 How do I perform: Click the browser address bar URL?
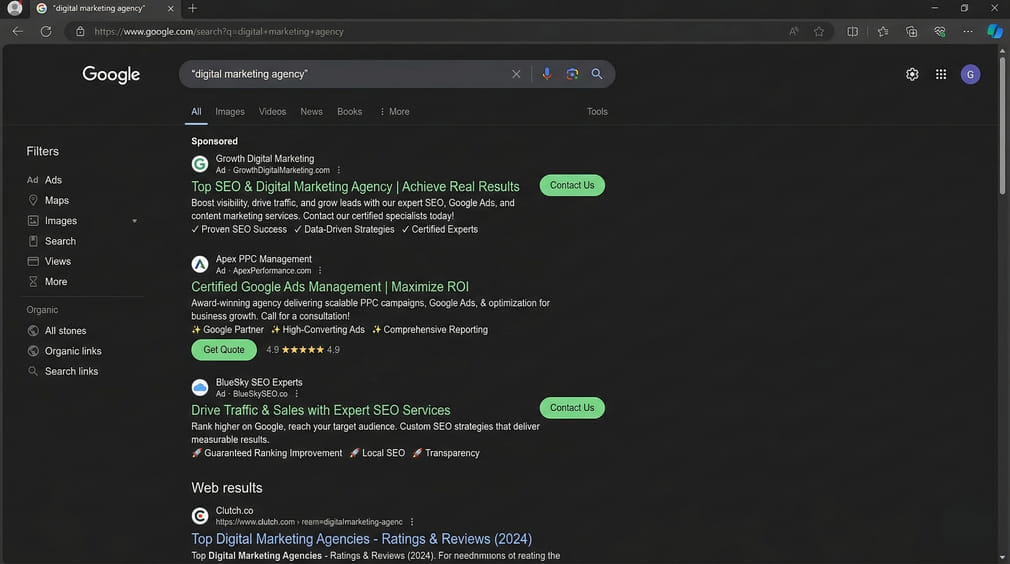click(218, 32)
